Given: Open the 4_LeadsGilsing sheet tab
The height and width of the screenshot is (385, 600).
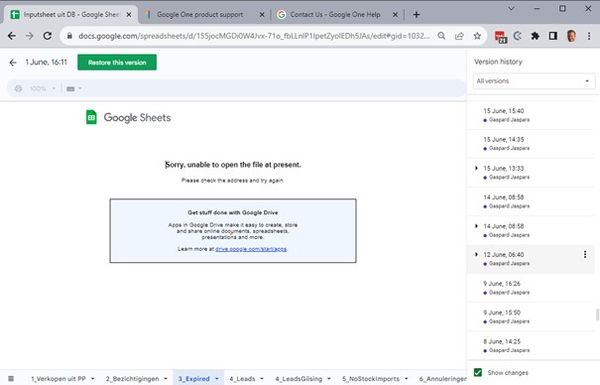Looking at the screenshot, I should 298,378.
